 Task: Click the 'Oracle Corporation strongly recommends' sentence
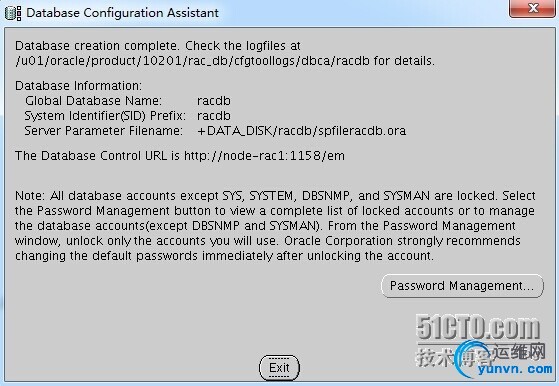click(402, 241)
